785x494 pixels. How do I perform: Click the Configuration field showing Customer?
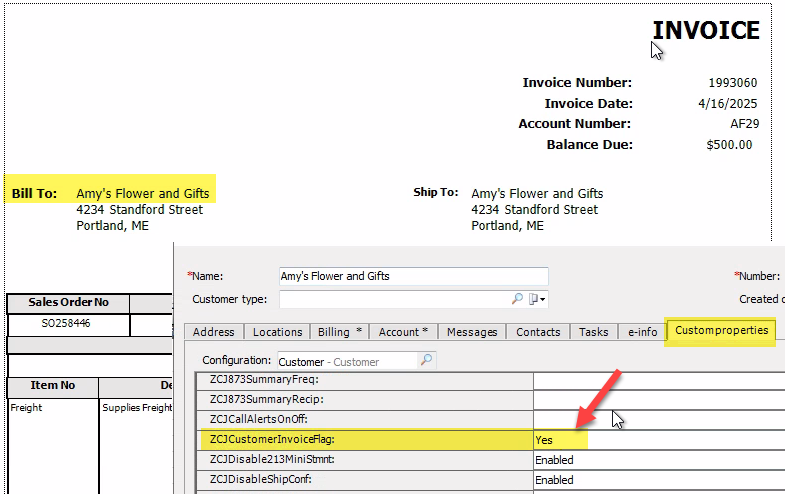[347, 361]
